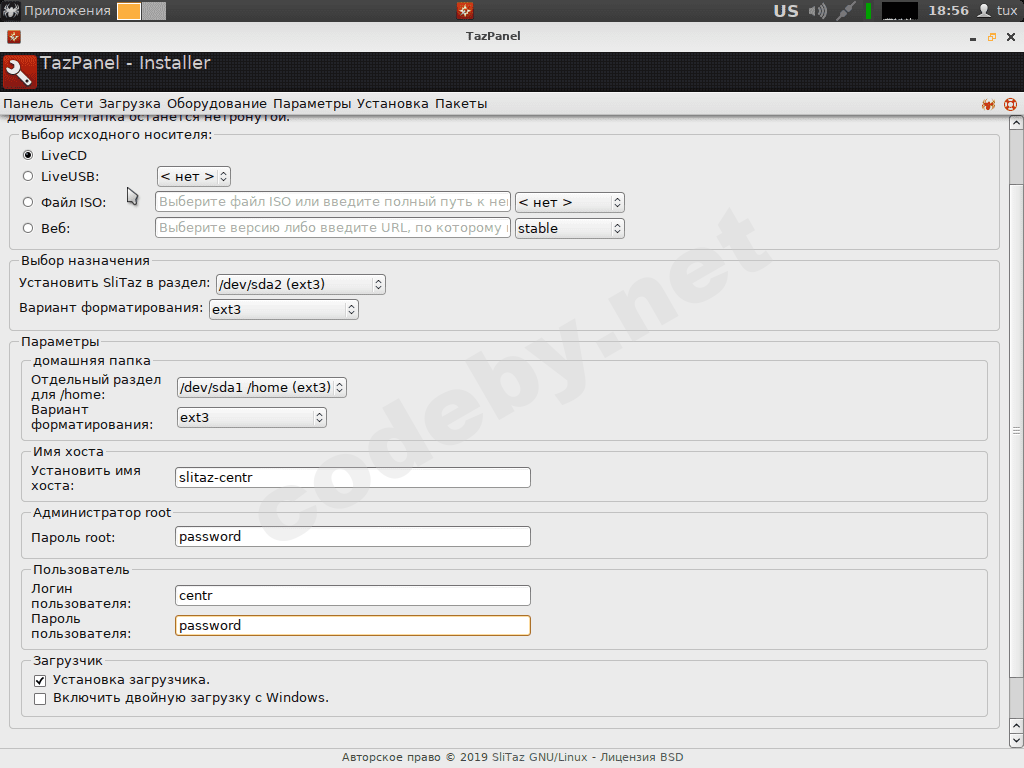Viewport: 1024px width, 768px height.
Task: Select the LiveUSB source option
Action: (x=28, y=176)
